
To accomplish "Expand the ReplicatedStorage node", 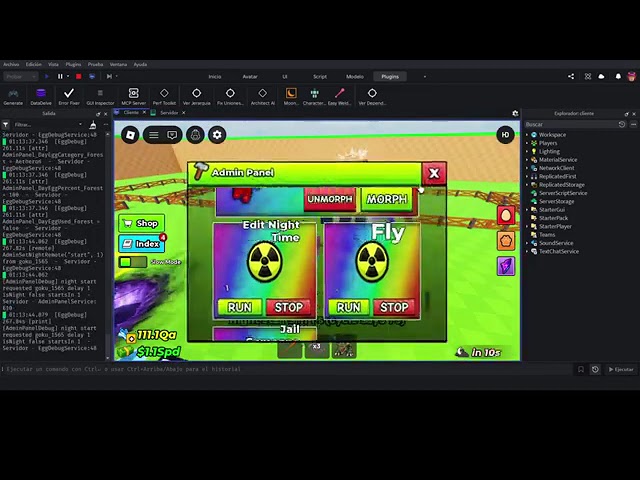I will pyautogui.click(x=527, y=184).
